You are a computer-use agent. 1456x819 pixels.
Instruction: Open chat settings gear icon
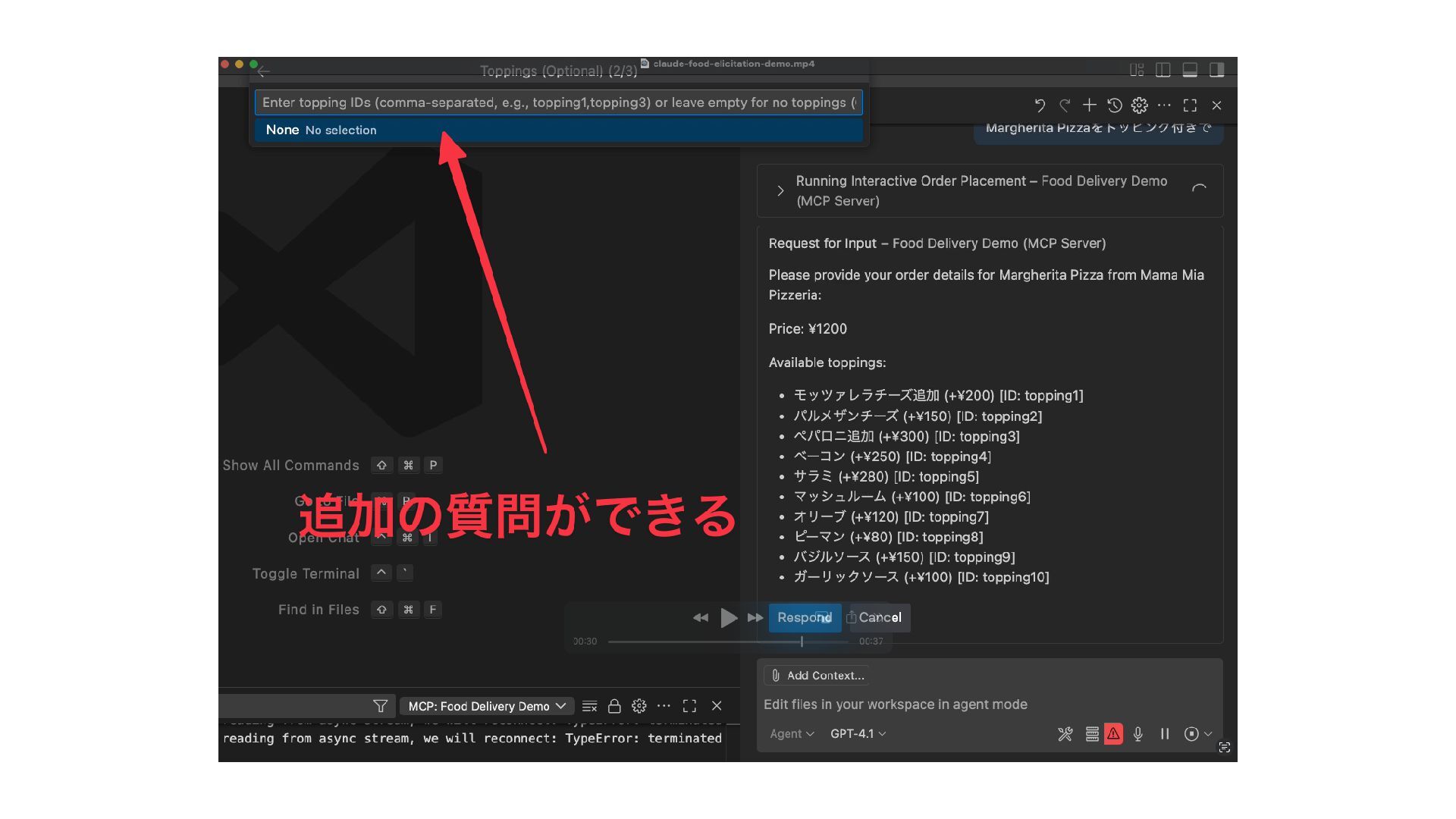1140,105
